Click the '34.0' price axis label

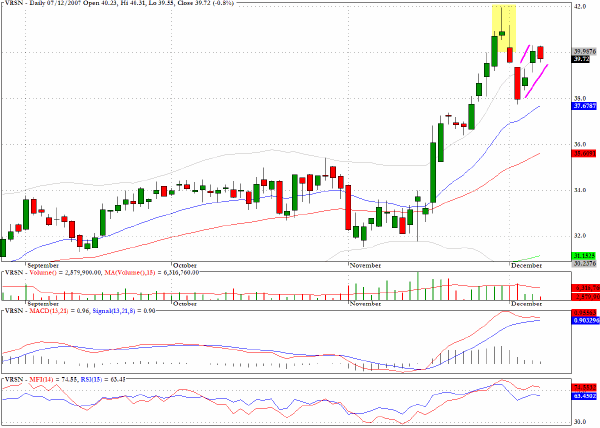point(580,190)
